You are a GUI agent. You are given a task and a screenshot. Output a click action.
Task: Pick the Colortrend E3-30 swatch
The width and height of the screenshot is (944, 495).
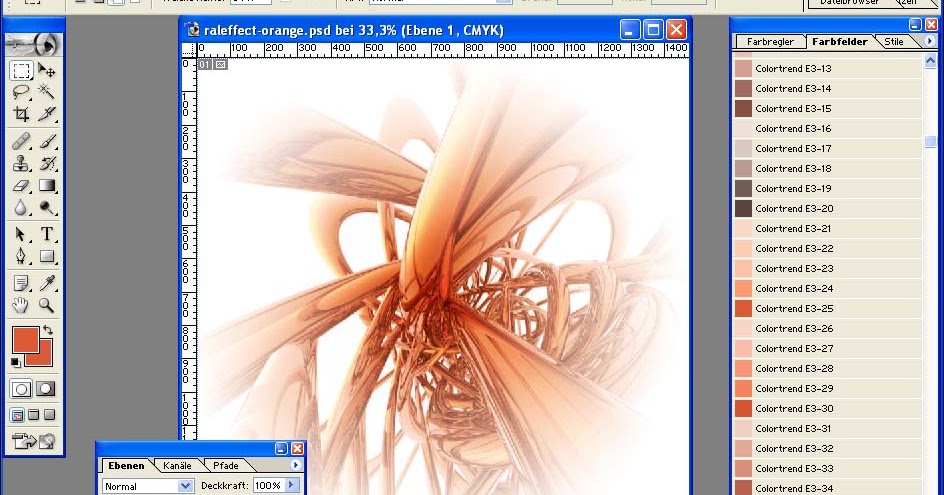pos(744,408)
